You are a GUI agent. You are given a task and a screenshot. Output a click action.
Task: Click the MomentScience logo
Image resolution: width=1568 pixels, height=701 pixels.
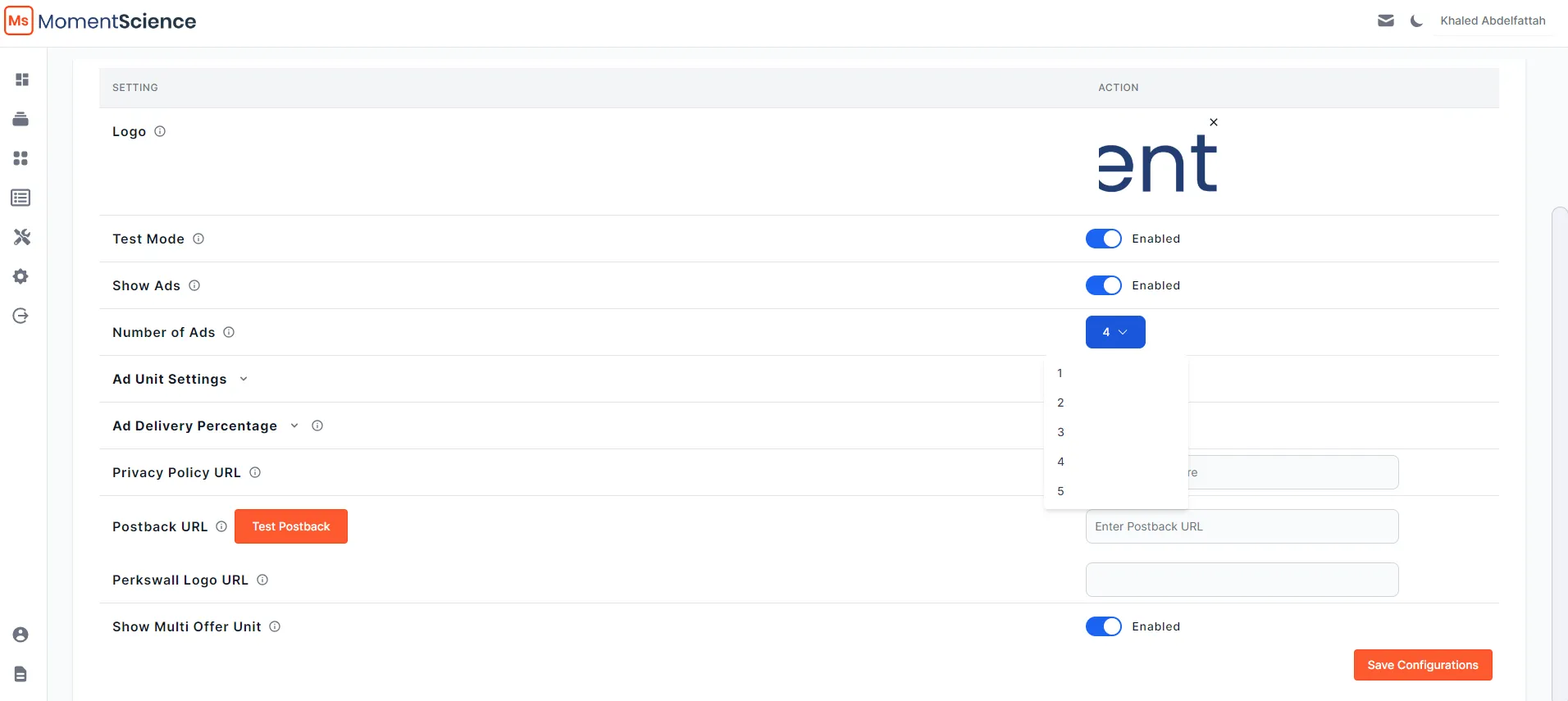(x=101, y=20)
